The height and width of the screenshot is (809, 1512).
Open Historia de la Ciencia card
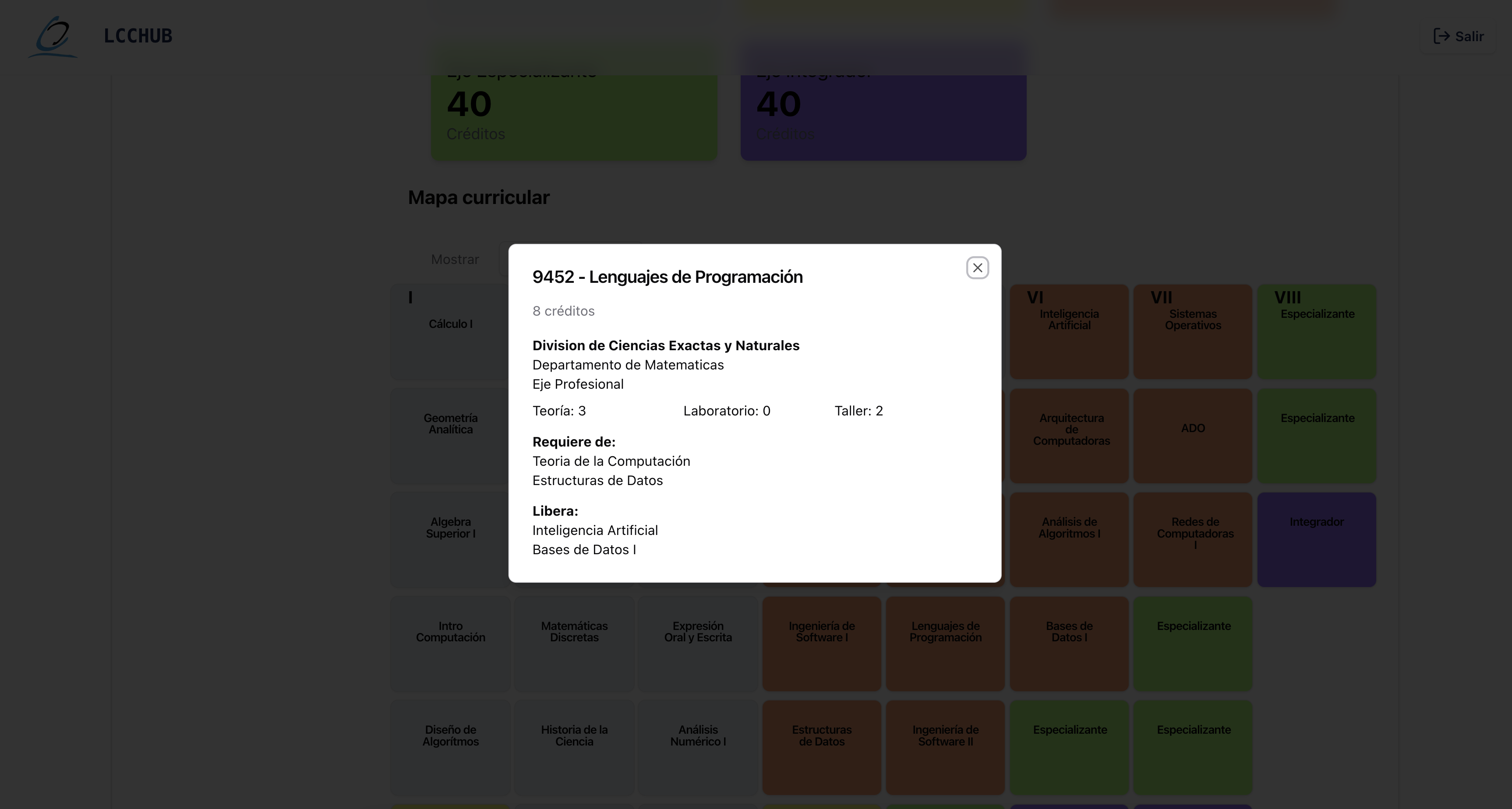[x=574, y=747]
